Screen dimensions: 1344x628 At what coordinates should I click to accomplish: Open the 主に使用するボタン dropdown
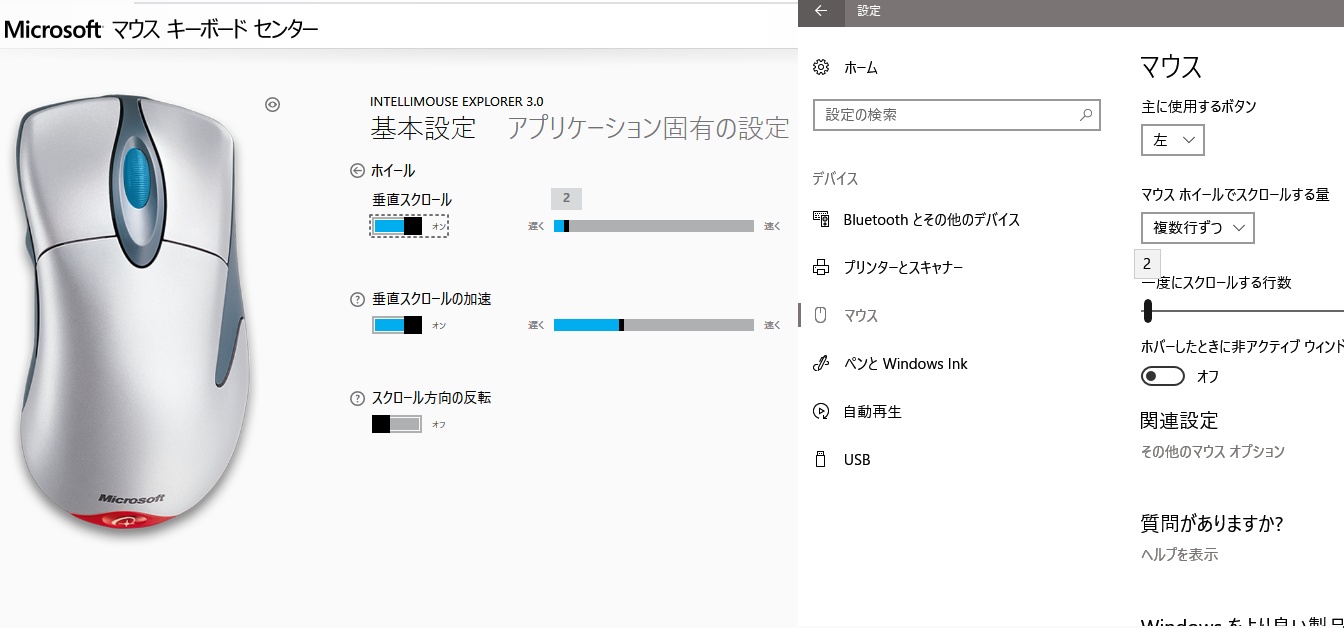coord(1172,140)
